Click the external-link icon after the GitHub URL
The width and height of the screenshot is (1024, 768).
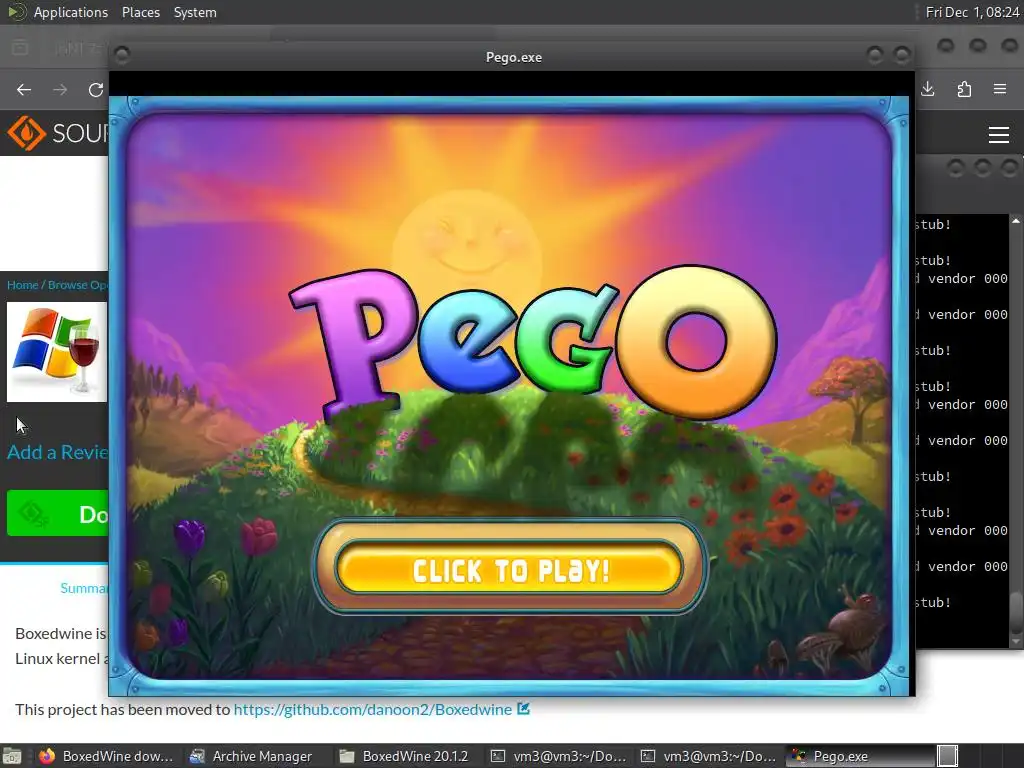pyautogui.click(x=524, y=709)
